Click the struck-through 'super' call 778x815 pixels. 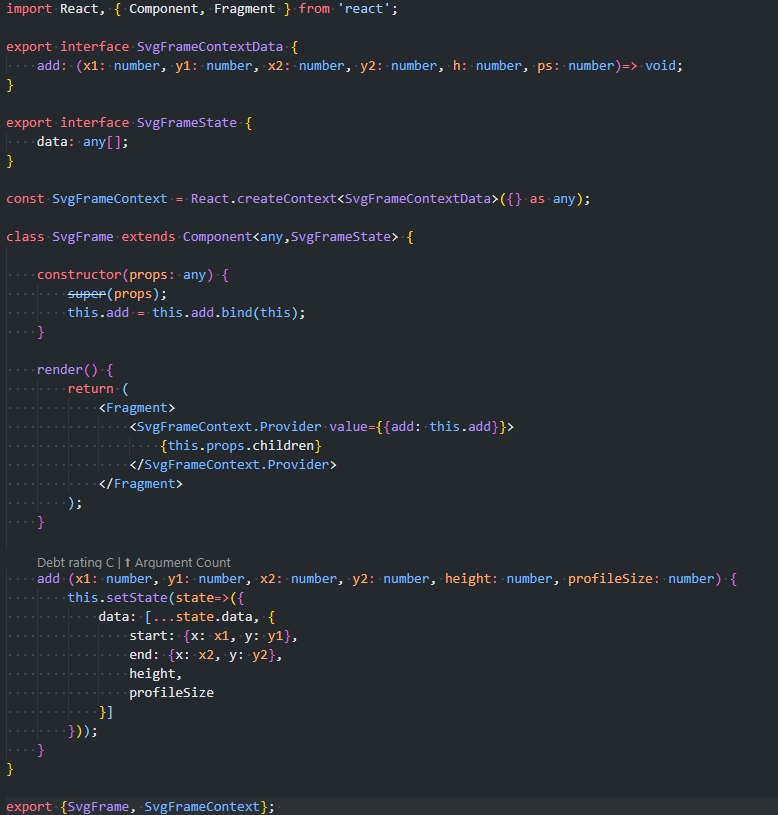point(87,294)
